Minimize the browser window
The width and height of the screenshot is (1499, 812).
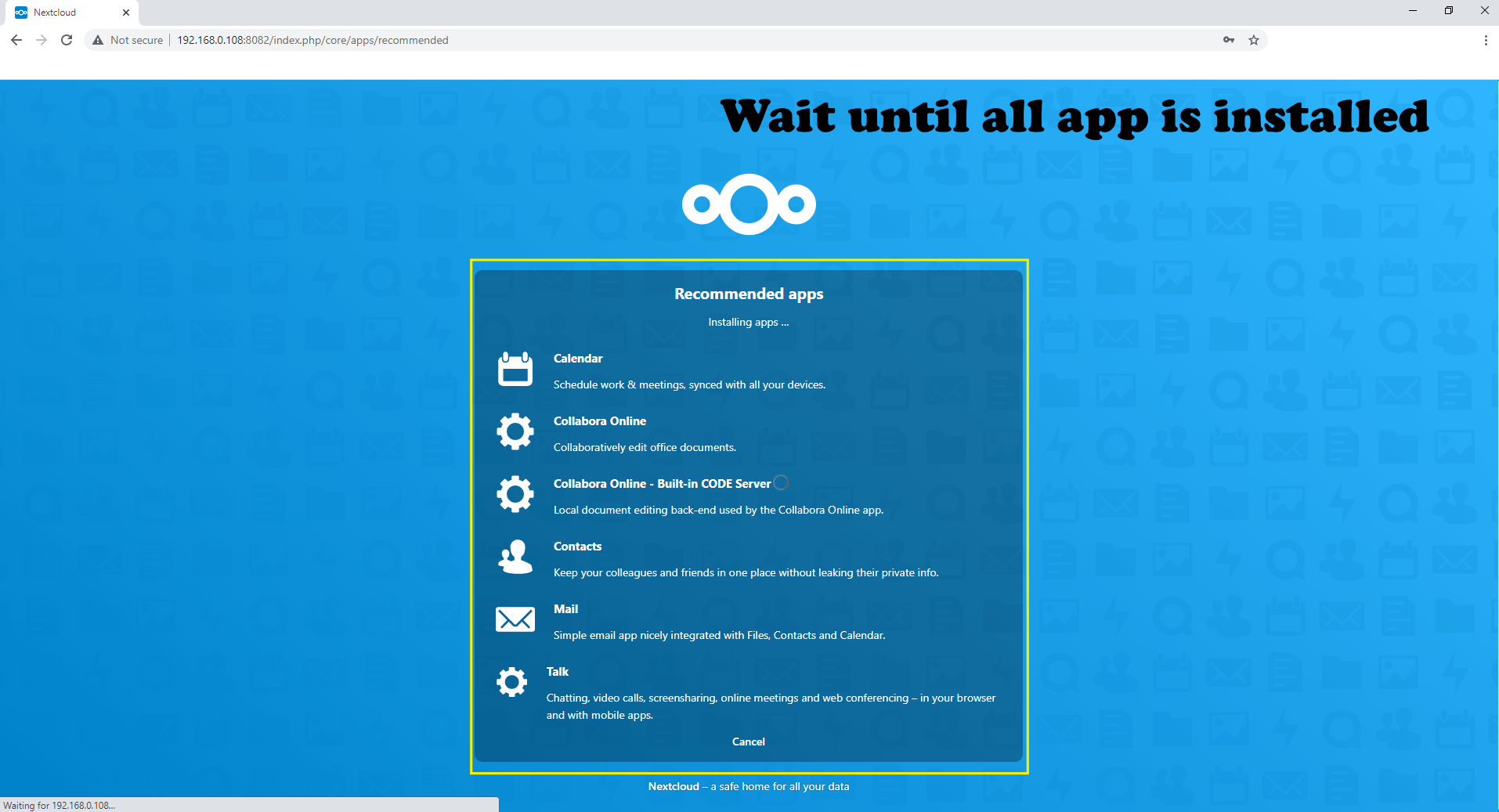[x=1413, y=11]
